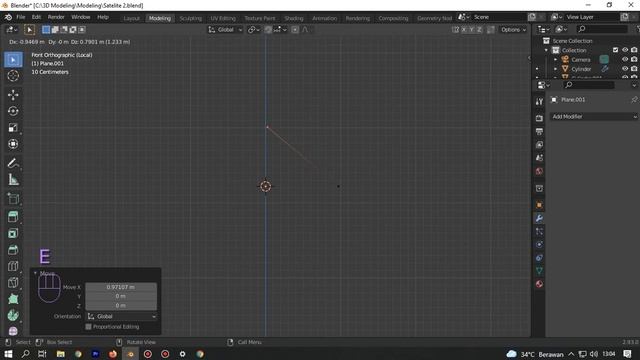640x360 pixels.
Task: Select the Select Box tool
Action: coord(13,60)
